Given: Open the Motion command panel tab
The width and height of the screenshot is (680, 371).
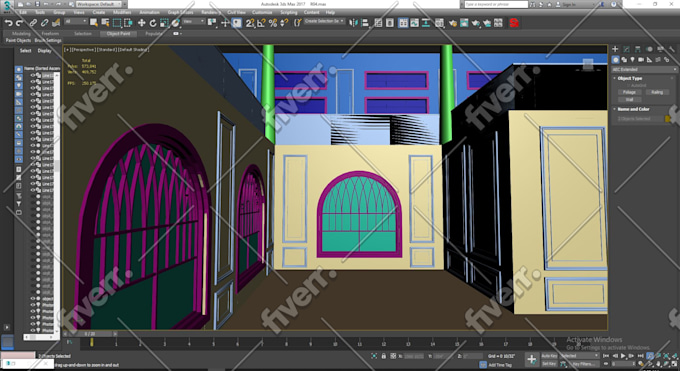Looking at the screenshot, I should pos(649,49).
